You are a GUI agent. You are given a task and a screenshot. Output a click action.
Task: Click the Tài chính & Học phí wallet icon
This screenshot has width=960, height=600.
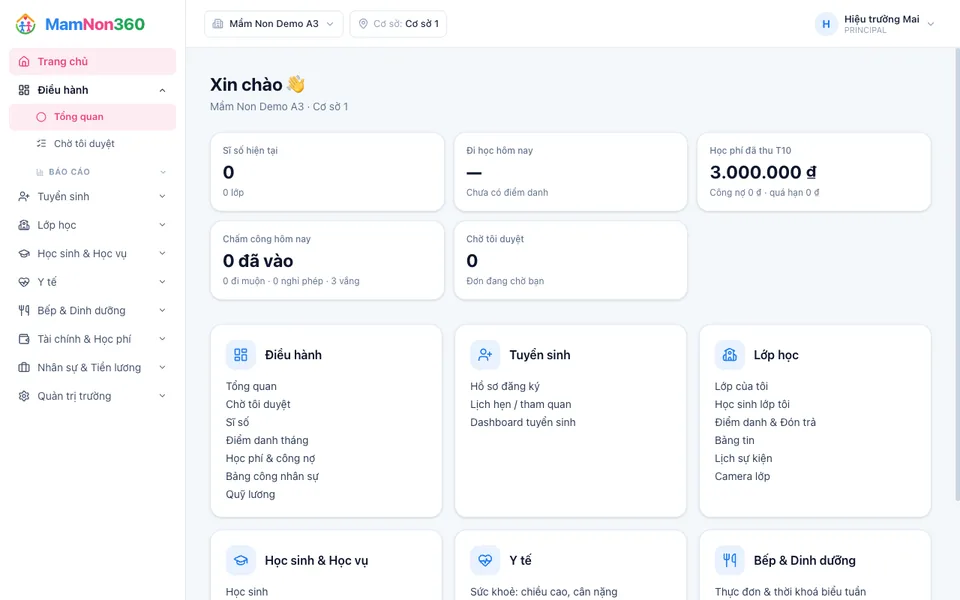(24, 339)
